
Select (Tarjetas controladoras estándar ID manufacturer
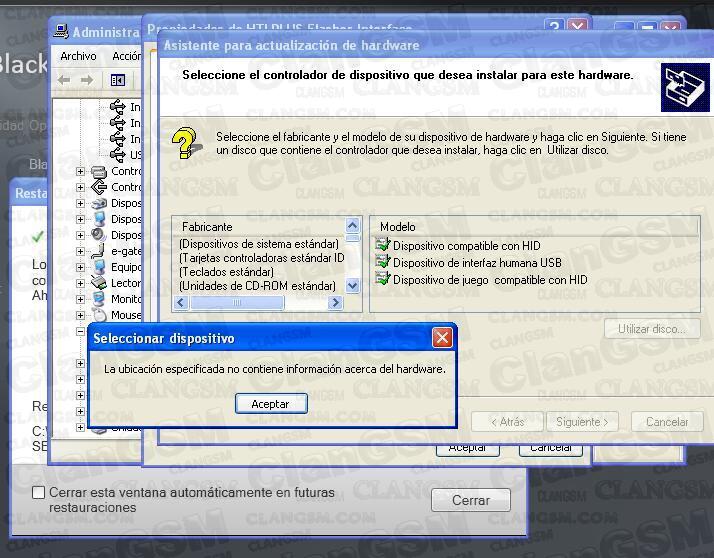(x=262, y=258)
